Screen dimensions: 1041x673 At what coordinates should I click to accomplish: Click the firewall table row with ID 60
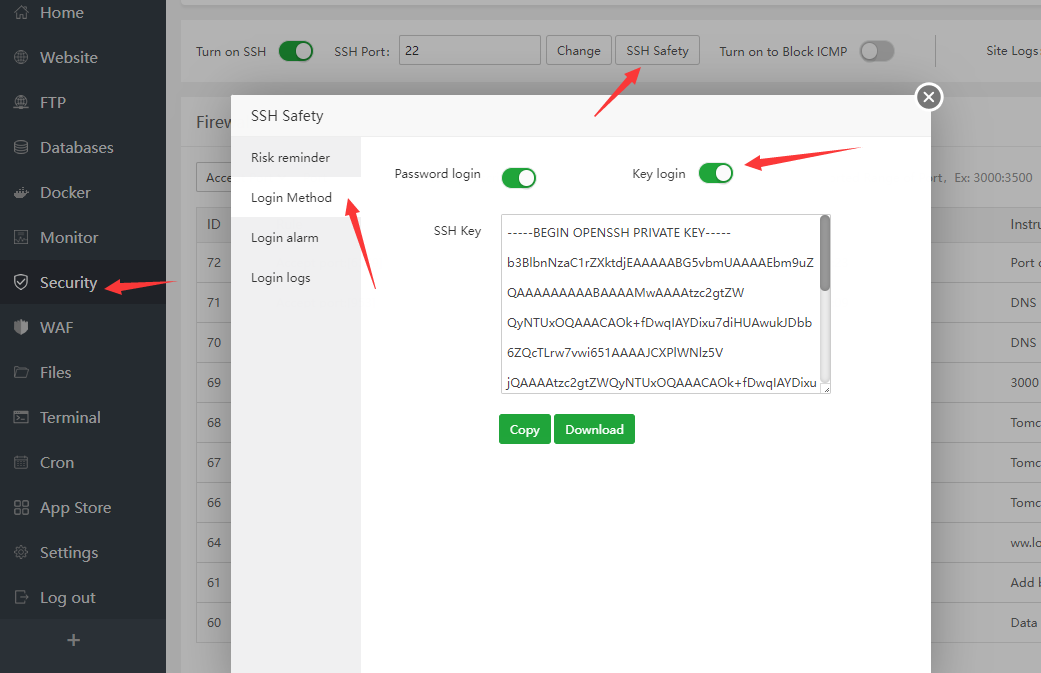click(214, 623)
